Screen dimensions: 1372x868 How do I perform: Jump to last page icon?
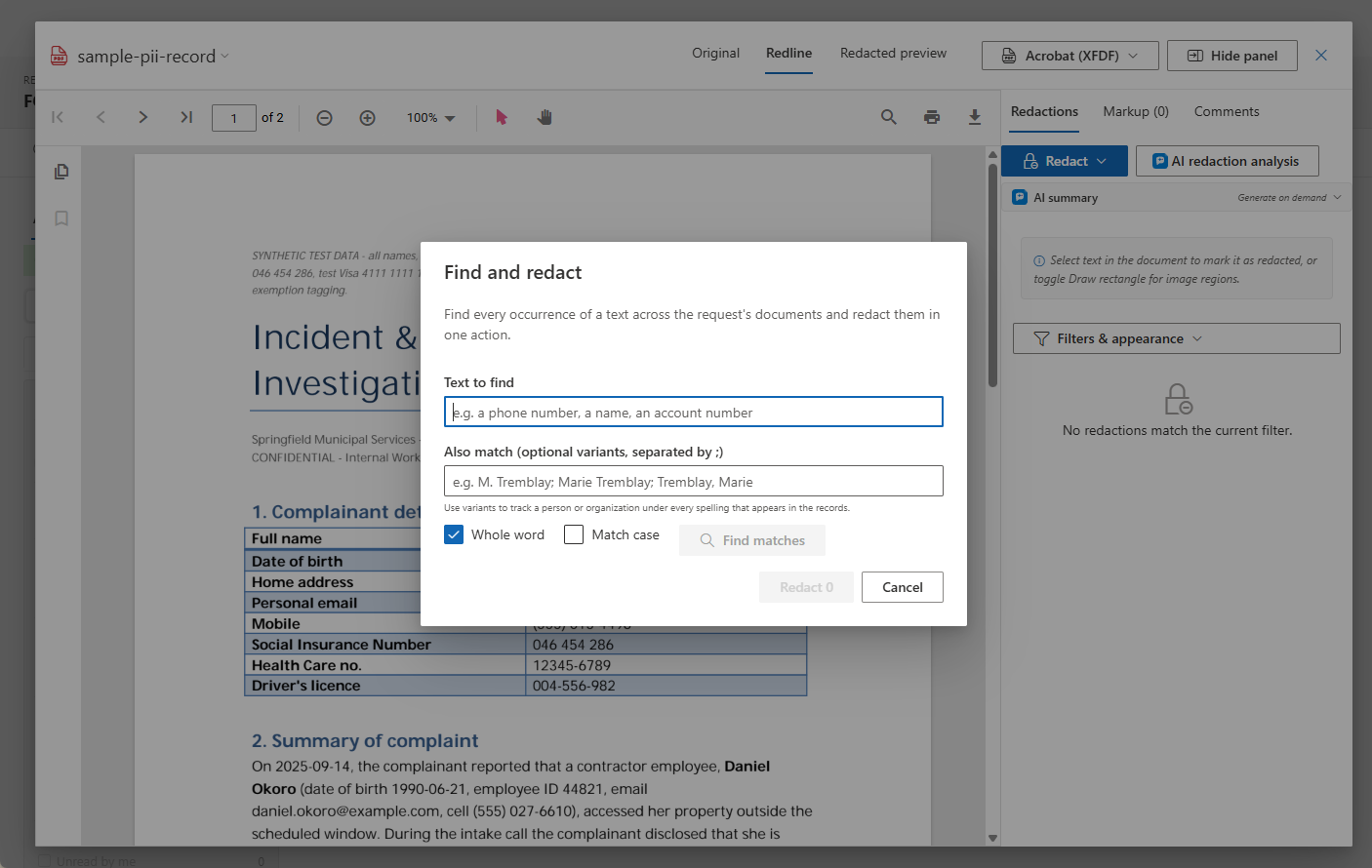(x=186, y=117)
